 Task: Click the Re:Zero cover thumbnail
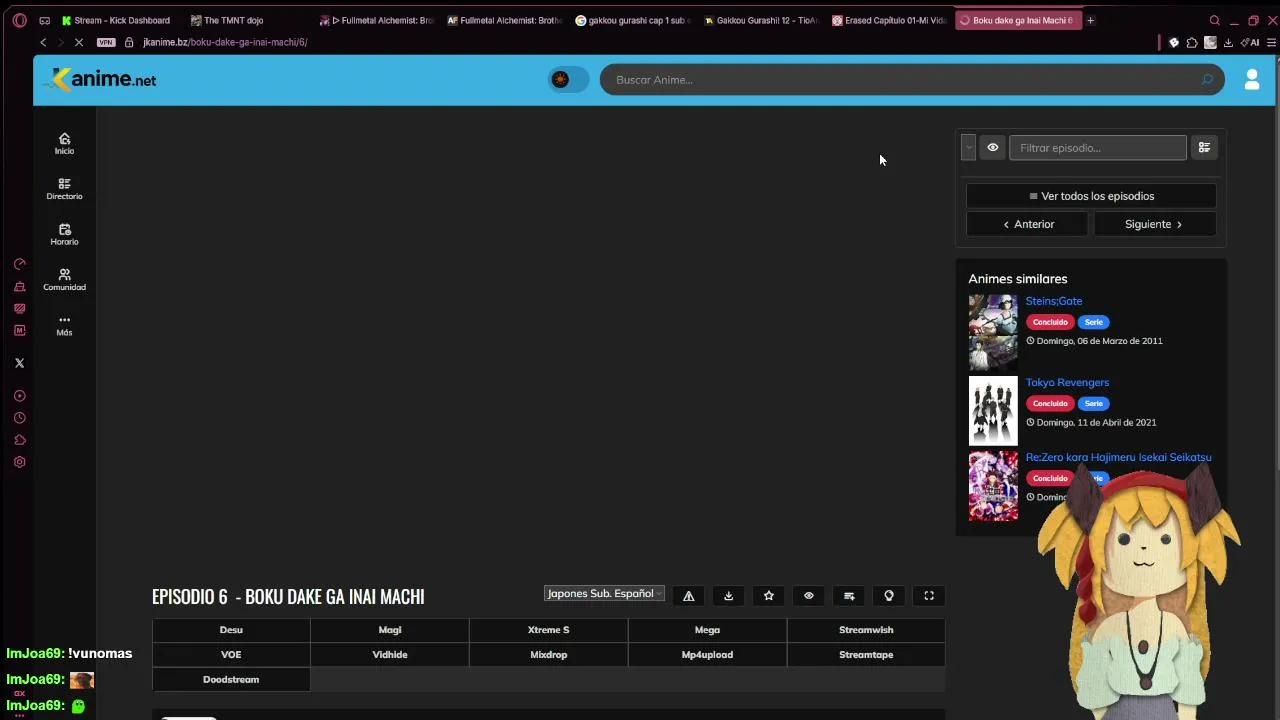click(993, 486)
